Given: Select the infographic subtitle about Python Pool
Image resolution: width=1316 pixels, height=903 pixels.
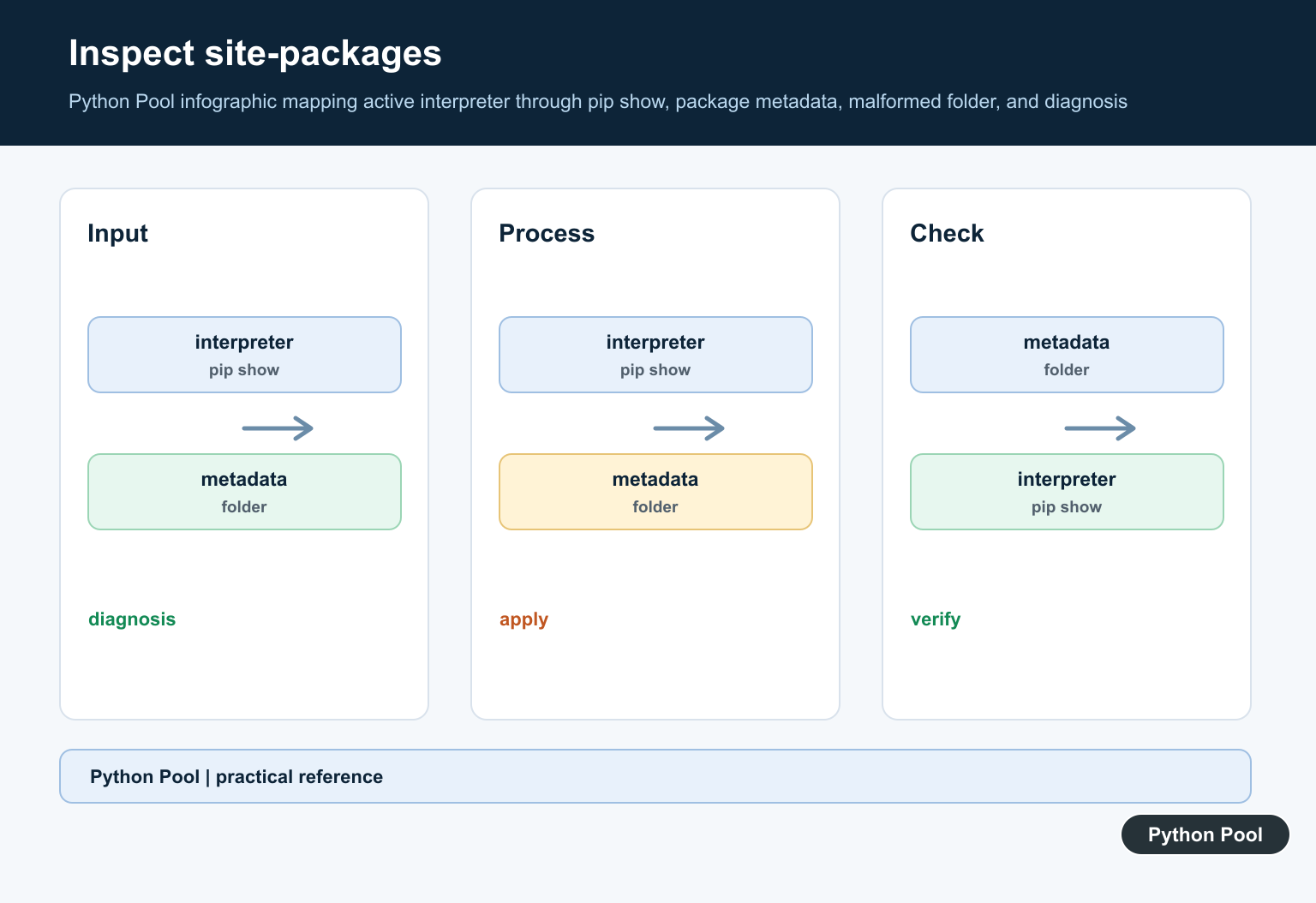Looking at the screenshot, I should click(x=598, y=101).
